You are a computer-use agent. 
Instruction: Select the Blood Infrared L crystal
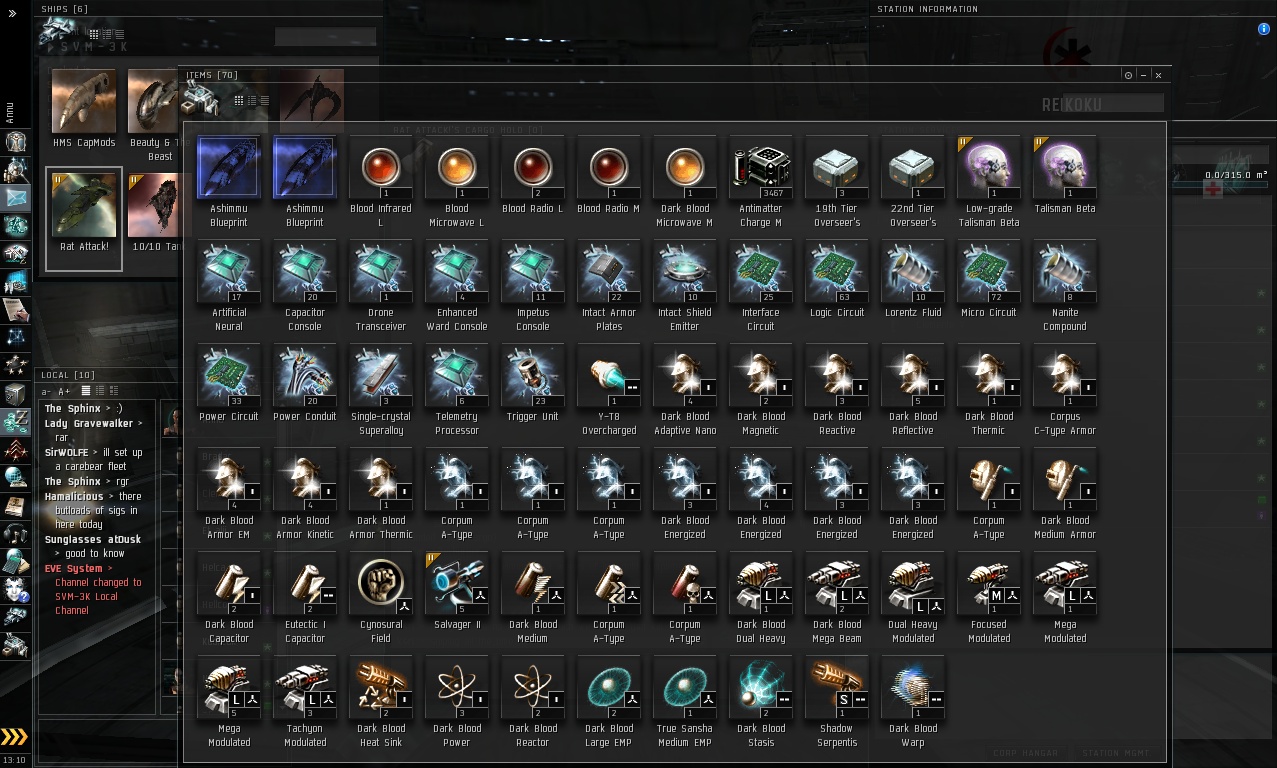click(381, 182)
